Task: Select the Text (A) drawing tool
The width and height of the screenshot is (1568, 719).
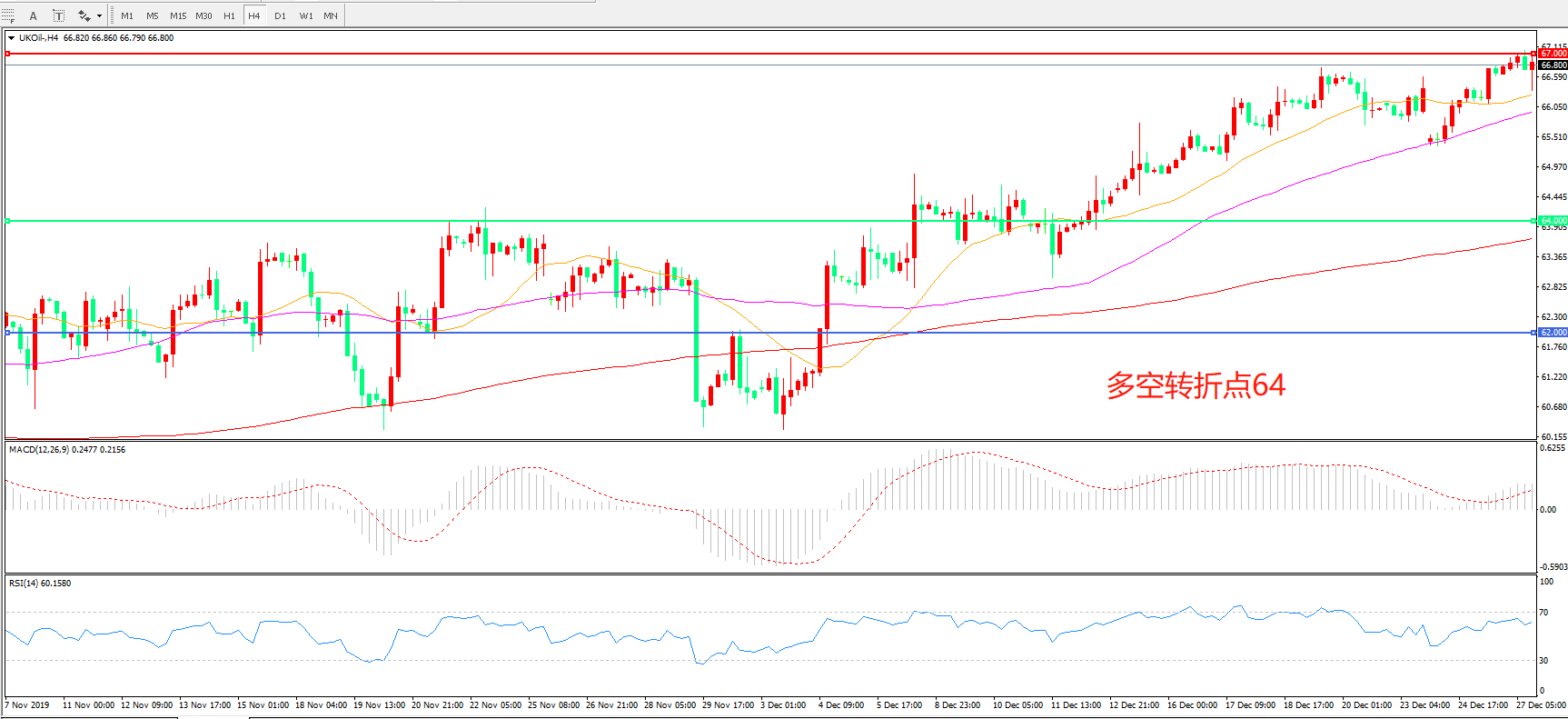Action: 34,15
